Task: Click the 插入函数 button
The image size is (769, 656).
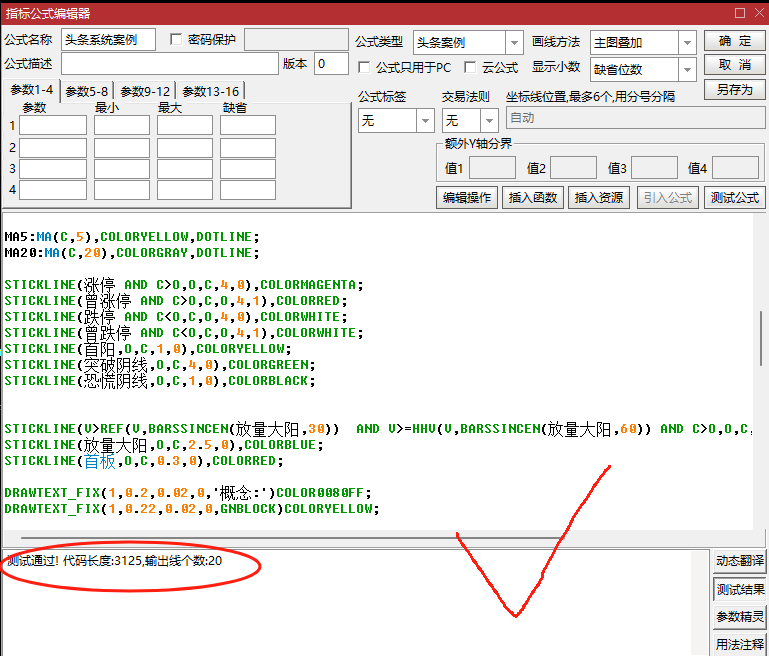Action: (531, 197)
